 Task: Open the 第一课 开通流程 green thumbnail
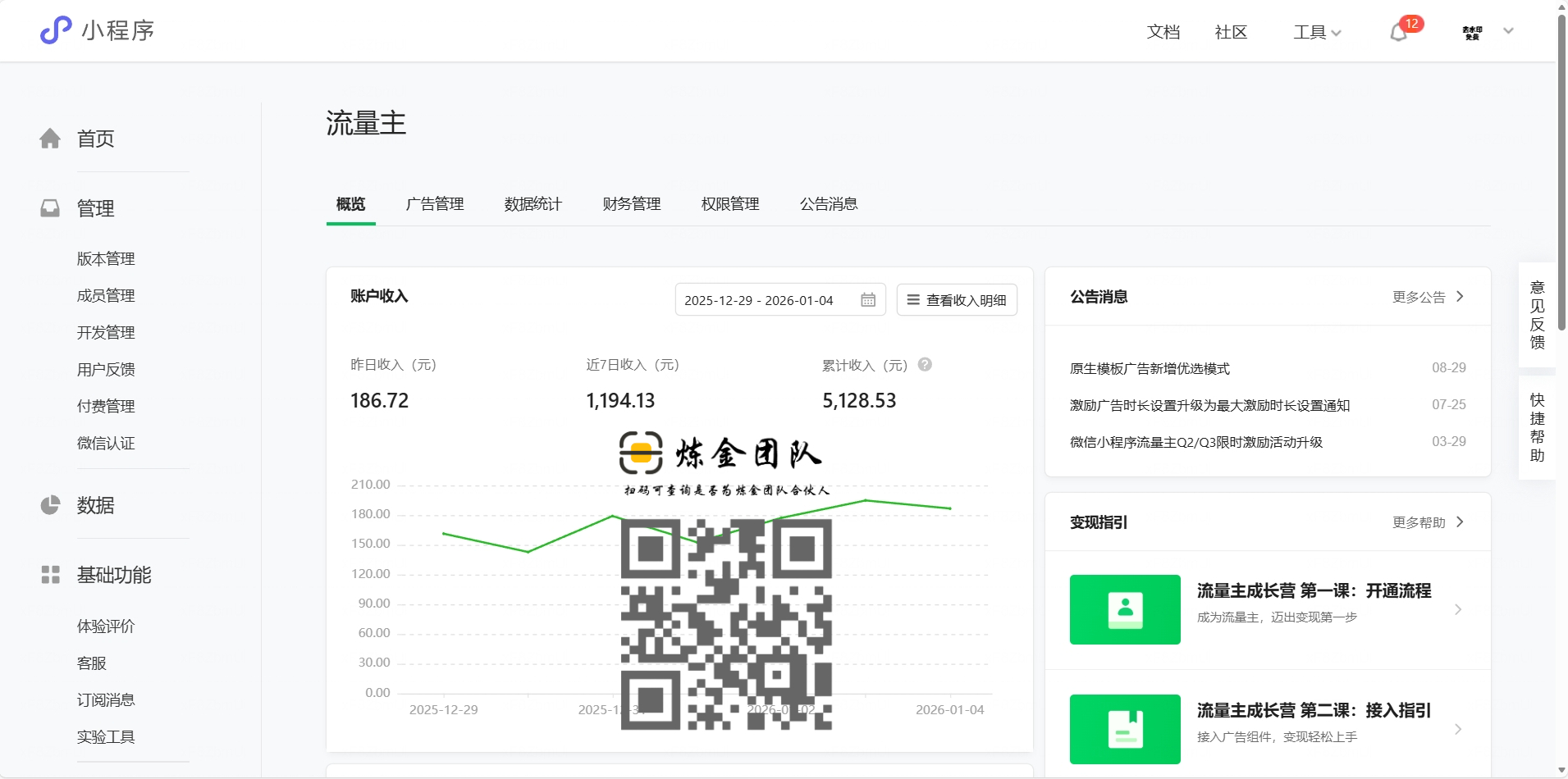pyautogui.click(x=1124, y=609)
